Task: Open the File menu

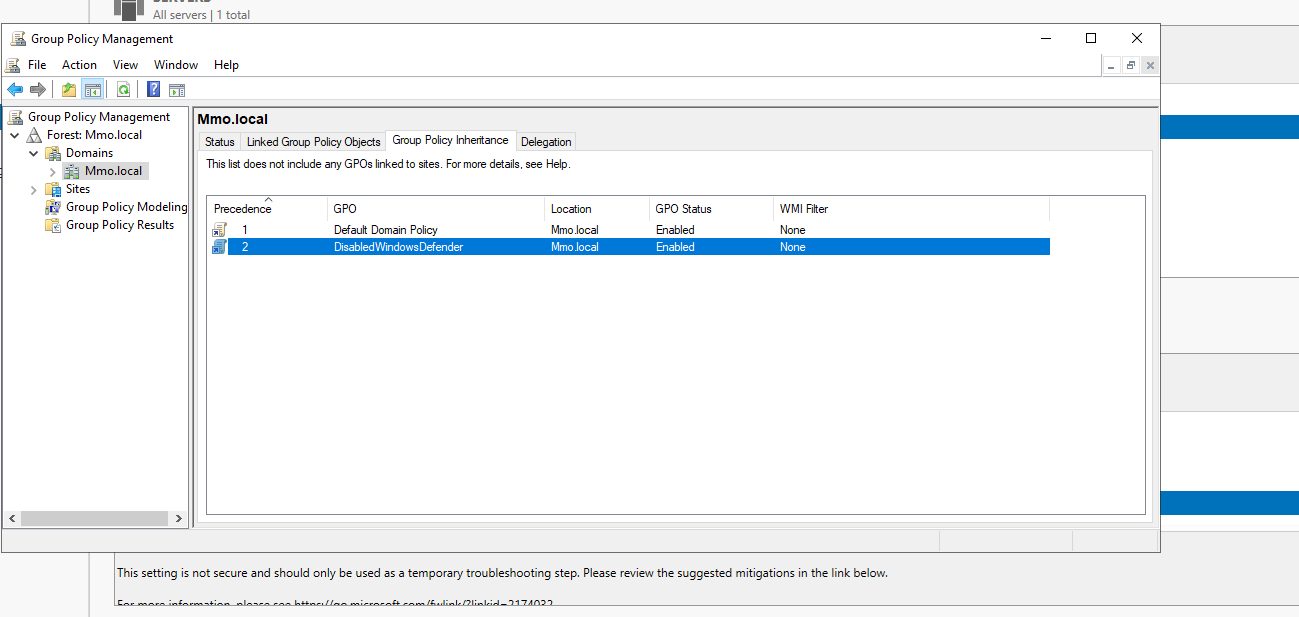Action: (x=37, y=65)
